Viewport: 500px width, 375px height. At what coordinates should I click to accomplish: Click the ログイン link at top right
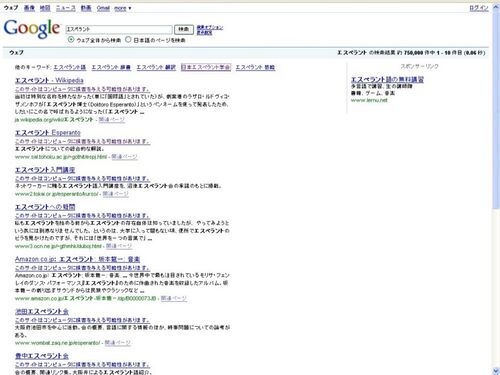coord(479,8)
